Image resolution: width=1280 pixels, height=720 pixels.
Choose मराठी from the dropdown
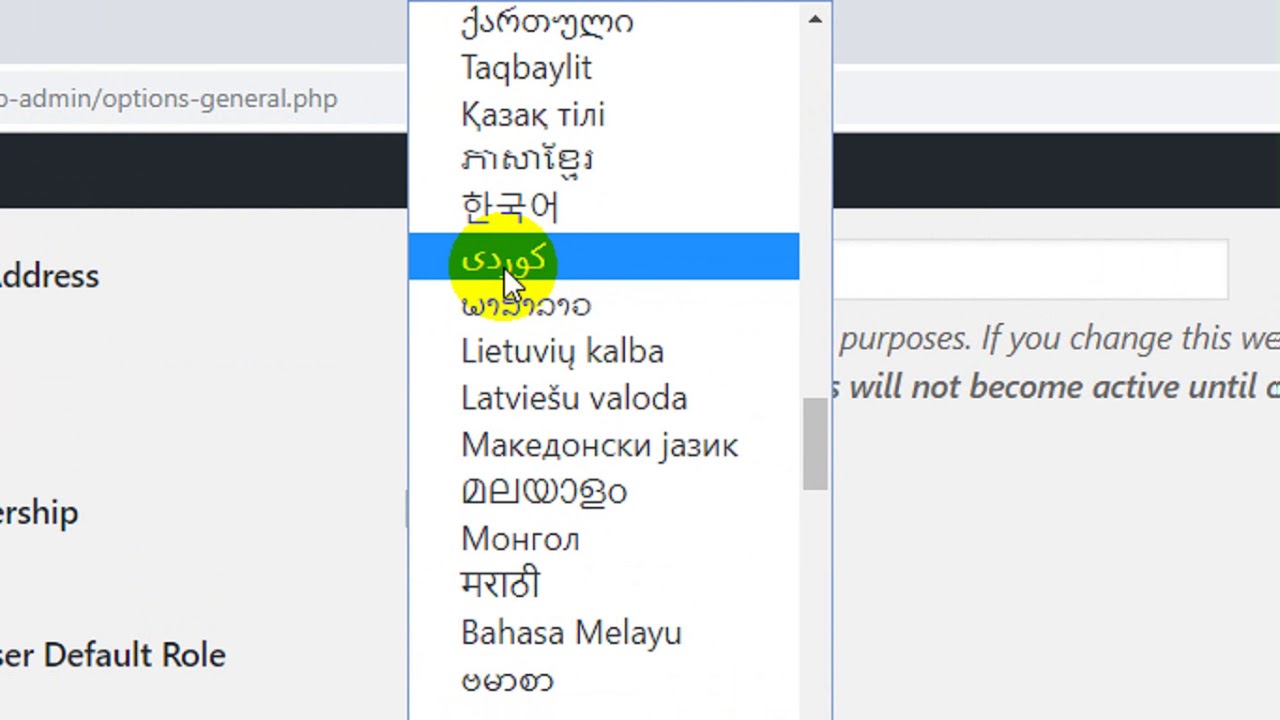point(500,585)
